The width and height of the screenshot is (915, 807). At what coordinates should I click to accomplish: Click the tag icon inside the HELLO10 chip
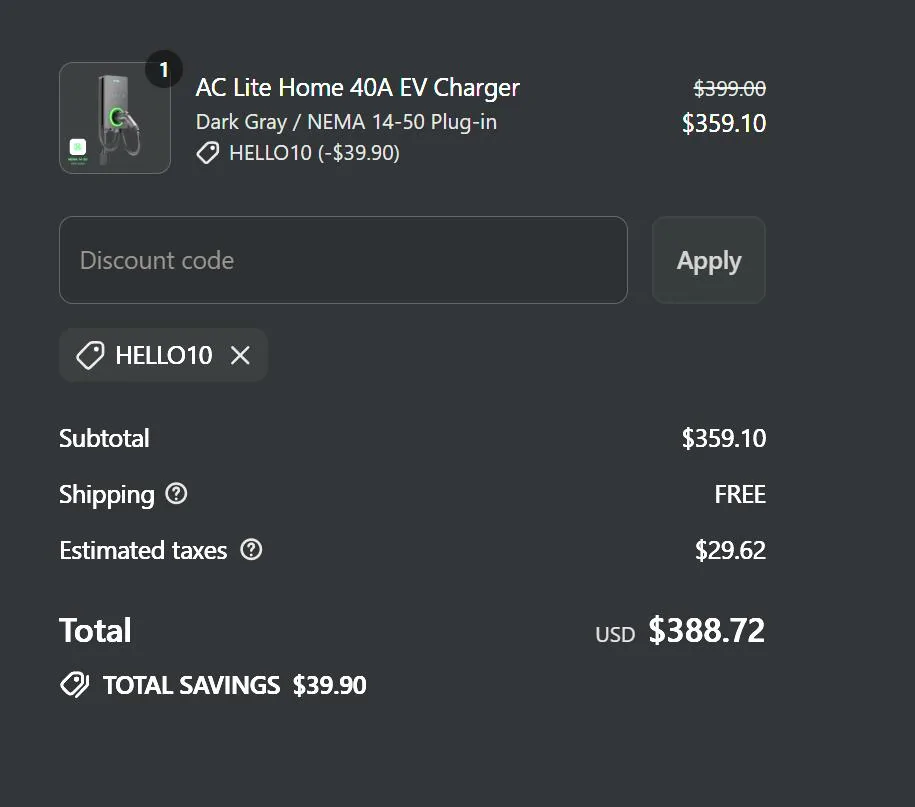(90, 355)
